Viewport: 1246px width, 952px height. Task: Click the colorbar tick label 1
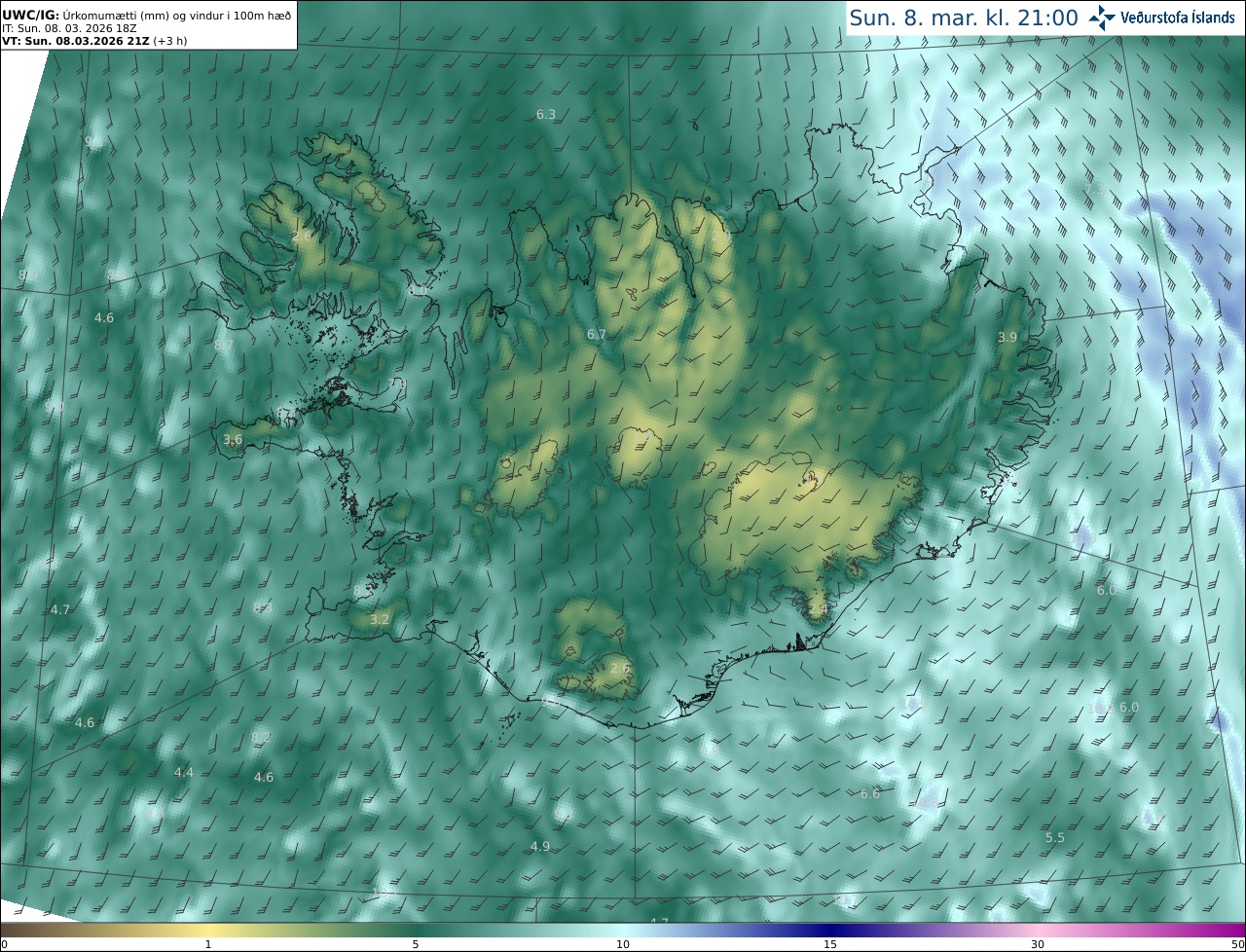pos(208,945)
